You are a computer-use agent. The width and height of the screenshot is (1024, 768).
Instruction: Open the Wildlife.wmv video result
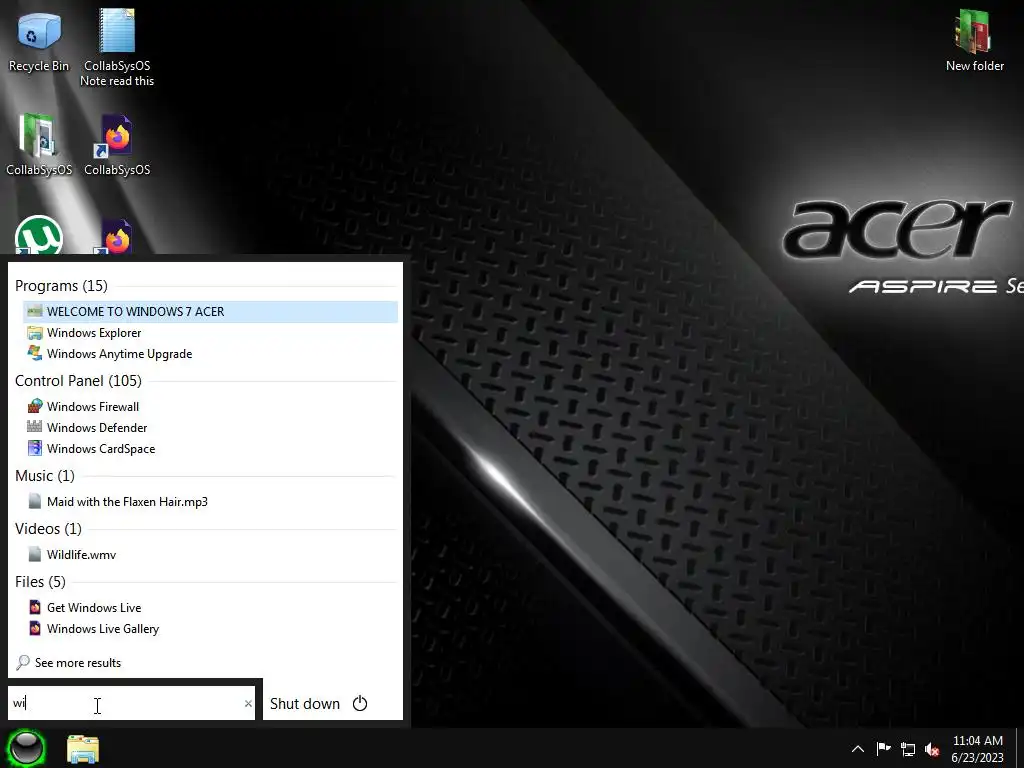[x=210, y=554]
